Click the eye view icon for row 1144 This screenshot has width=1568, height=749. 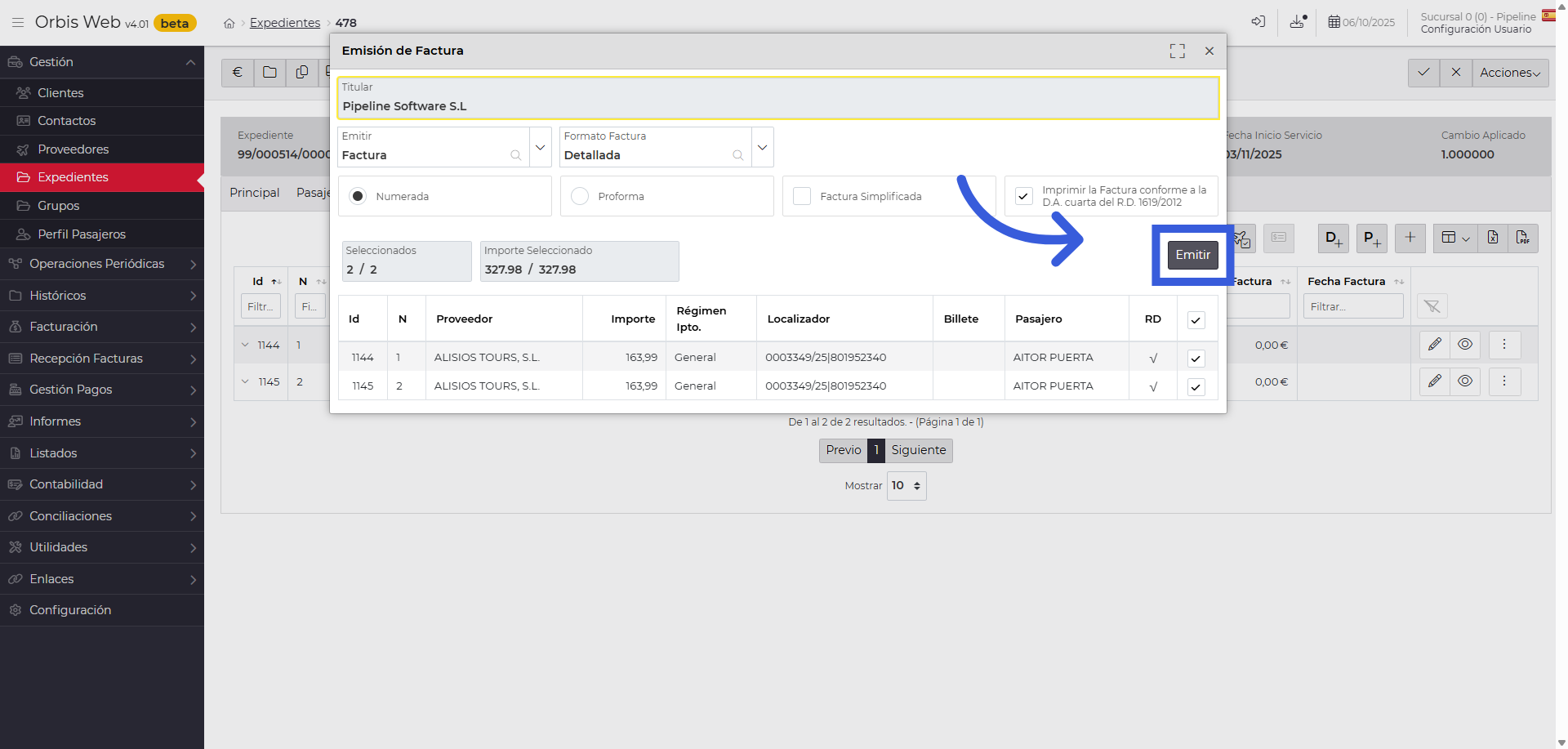click(x=1465, y=345)
